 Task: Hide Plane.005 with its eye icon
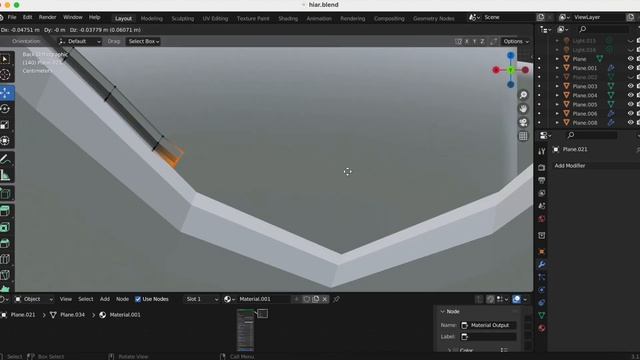pyautogui.click(x=631, y=104)
